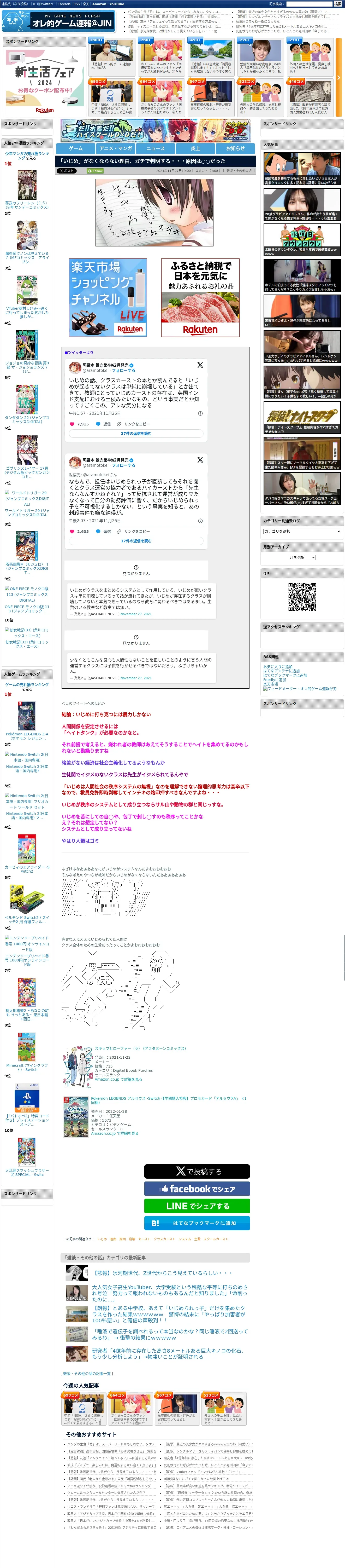Open ふるさと納税で日本を元気に ad
345x1568 pixels.
(x=200, y=298)
